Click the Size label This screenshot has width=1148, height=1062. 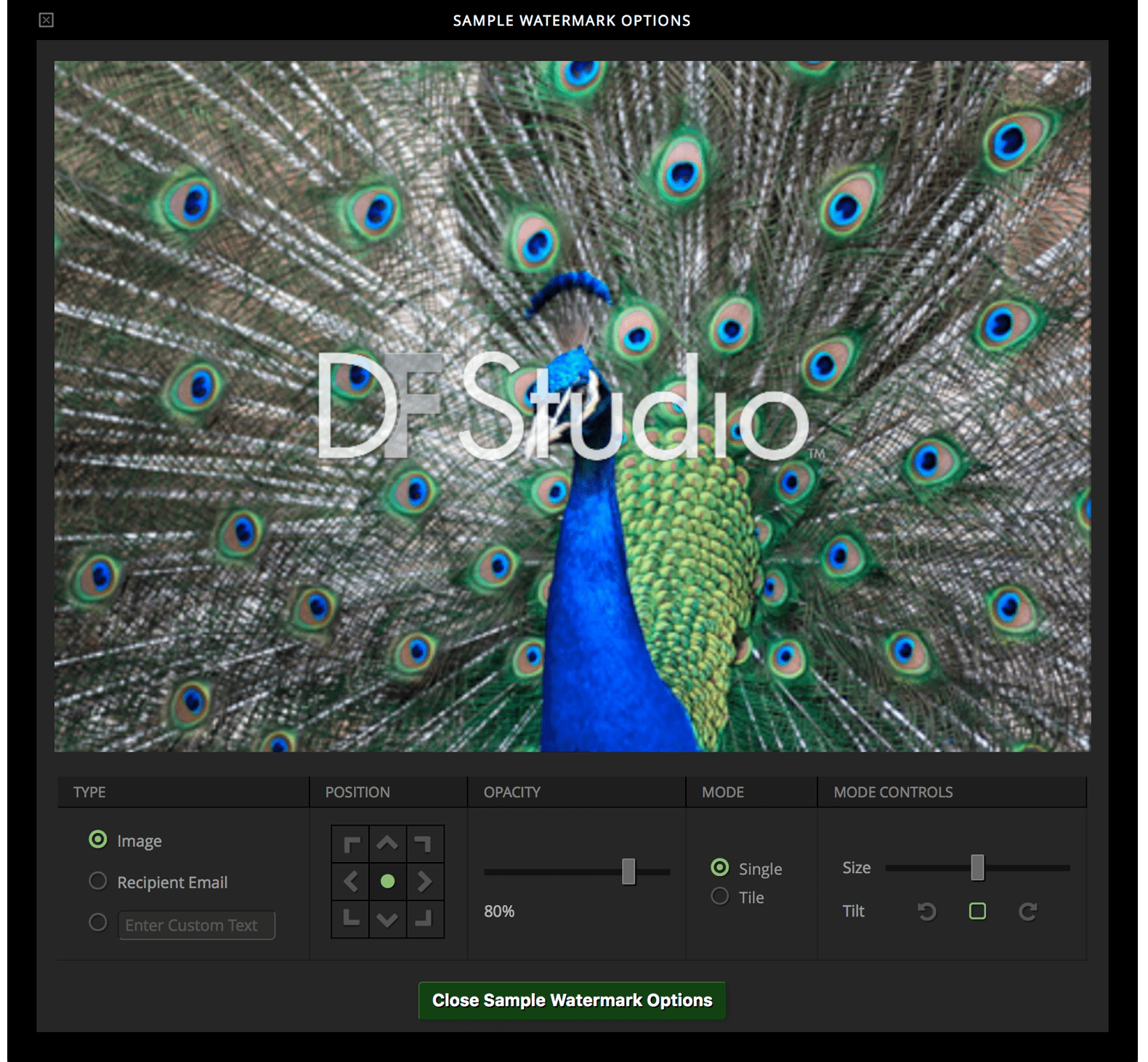point(857,868)
